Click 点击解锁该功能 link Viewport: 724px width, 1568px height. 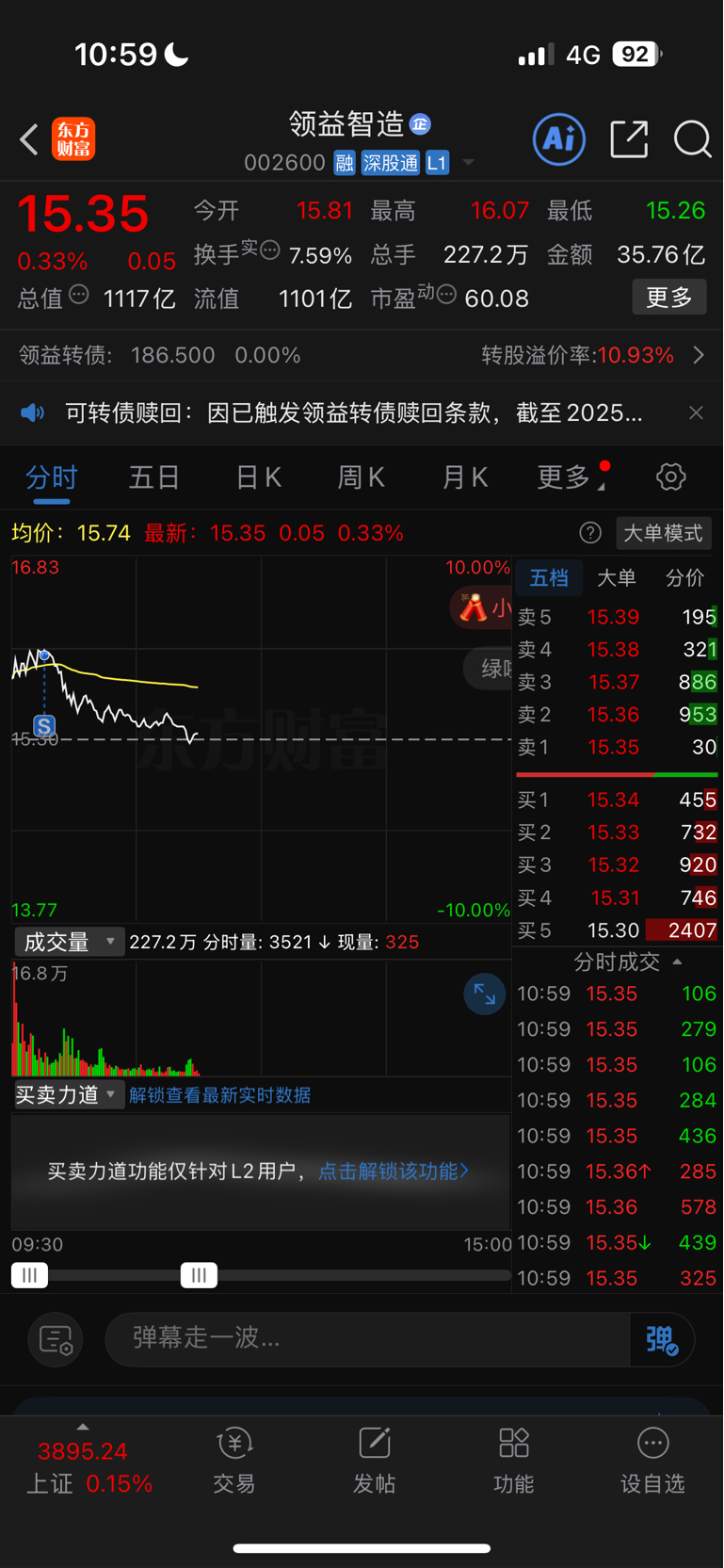click(393, 1171)
